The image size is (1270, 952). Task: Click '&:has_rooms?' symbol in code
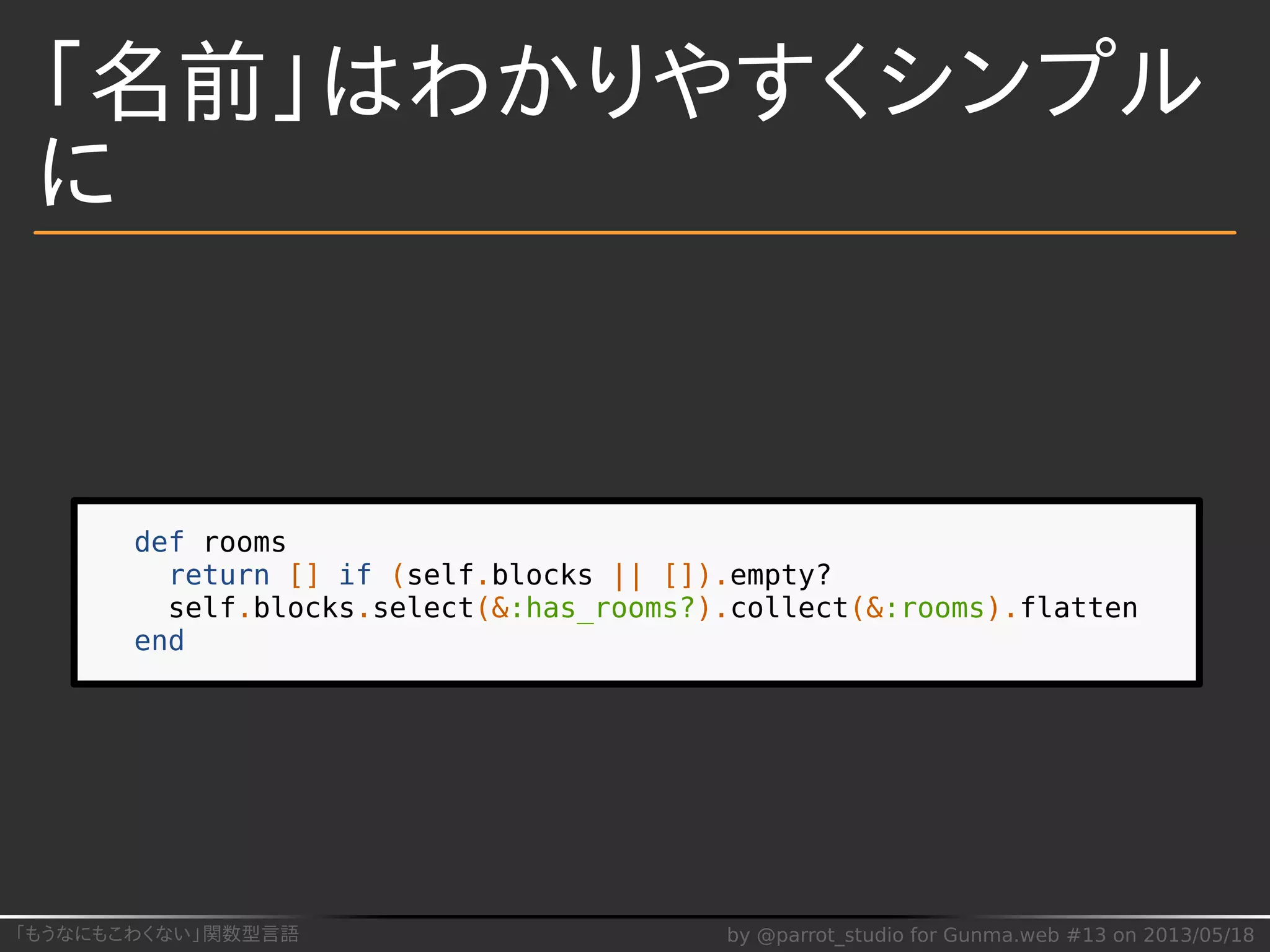pos(593,608)
